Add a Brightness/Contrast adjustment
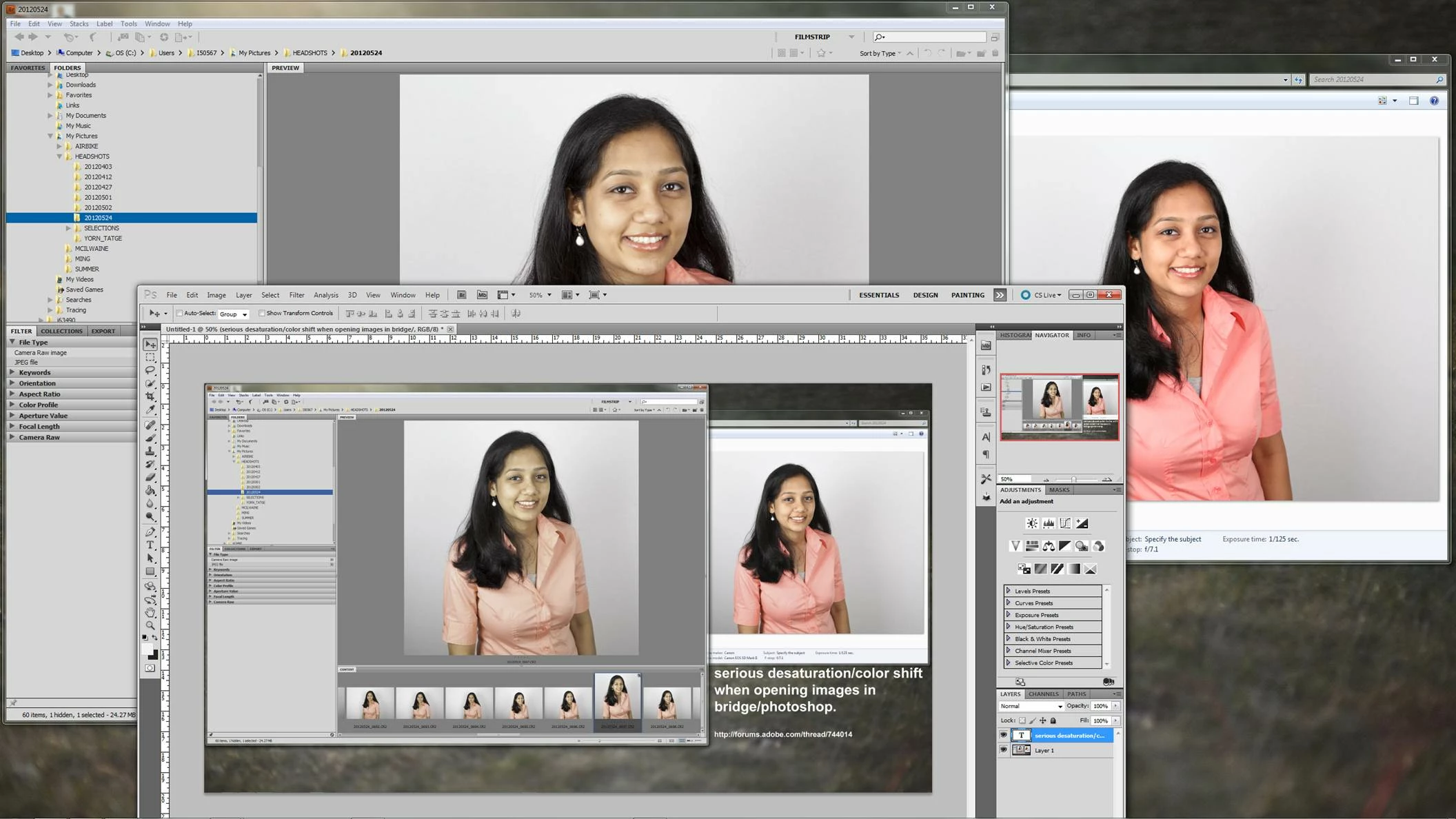Viewport: 1456px width, 819px height. (1031, 523)
